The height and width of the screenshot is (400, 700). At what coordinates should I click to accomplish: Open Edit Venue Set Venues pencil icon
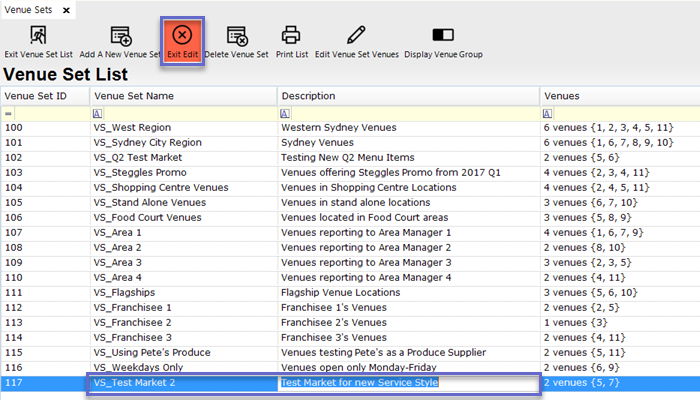356,37
